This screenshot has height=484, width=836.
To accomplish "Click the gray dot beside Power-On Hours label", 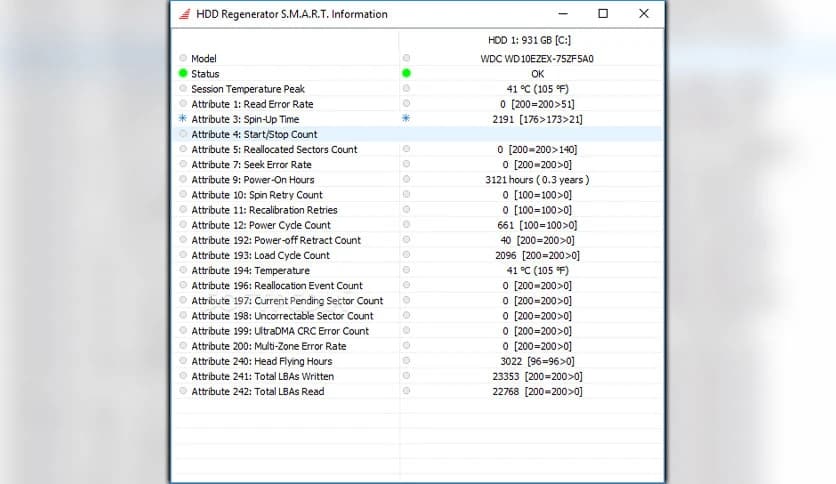I will tap(183, 179).
